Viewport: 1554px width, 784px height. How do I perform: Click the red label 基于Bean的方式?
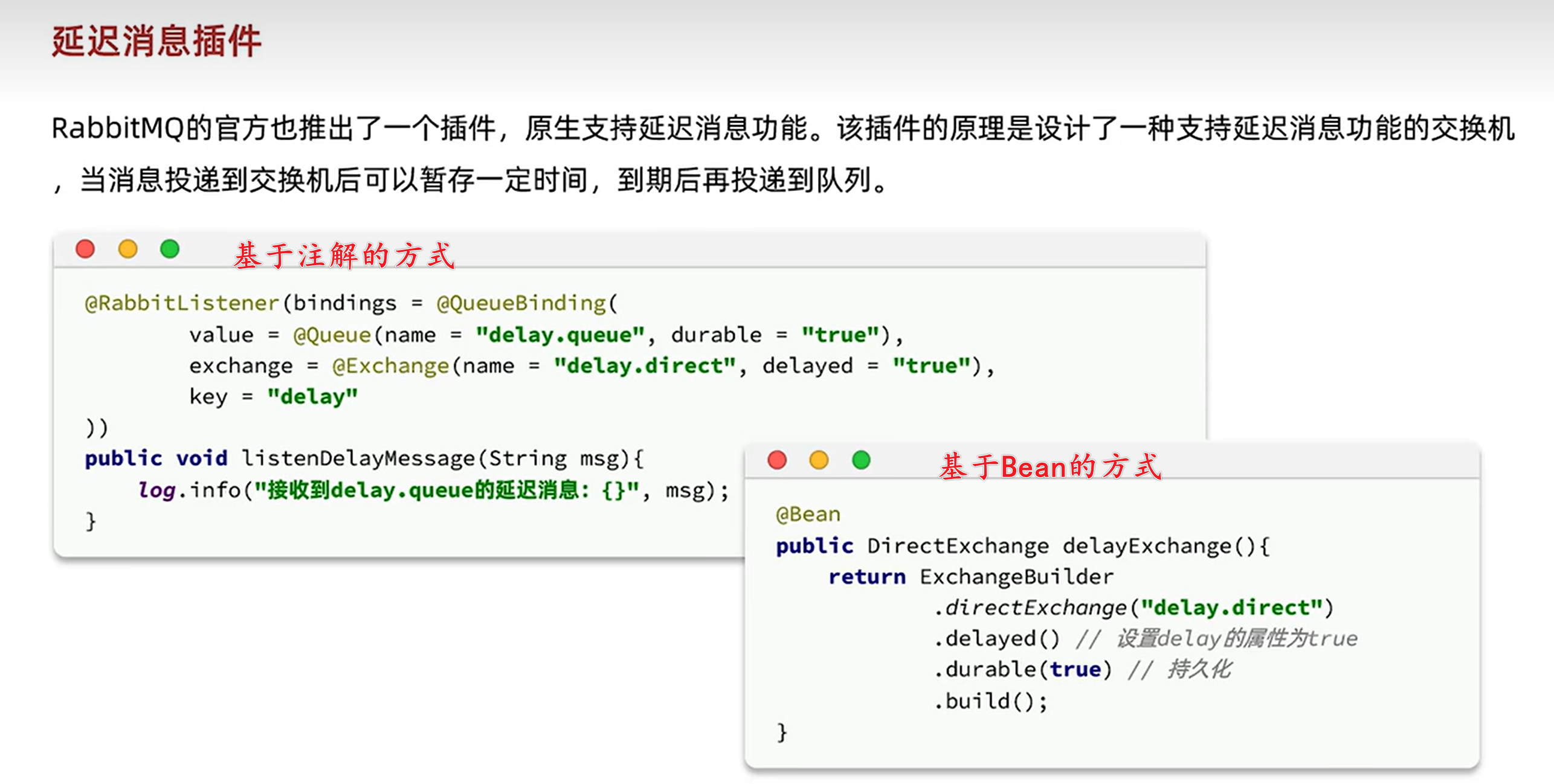point(1050,466)
